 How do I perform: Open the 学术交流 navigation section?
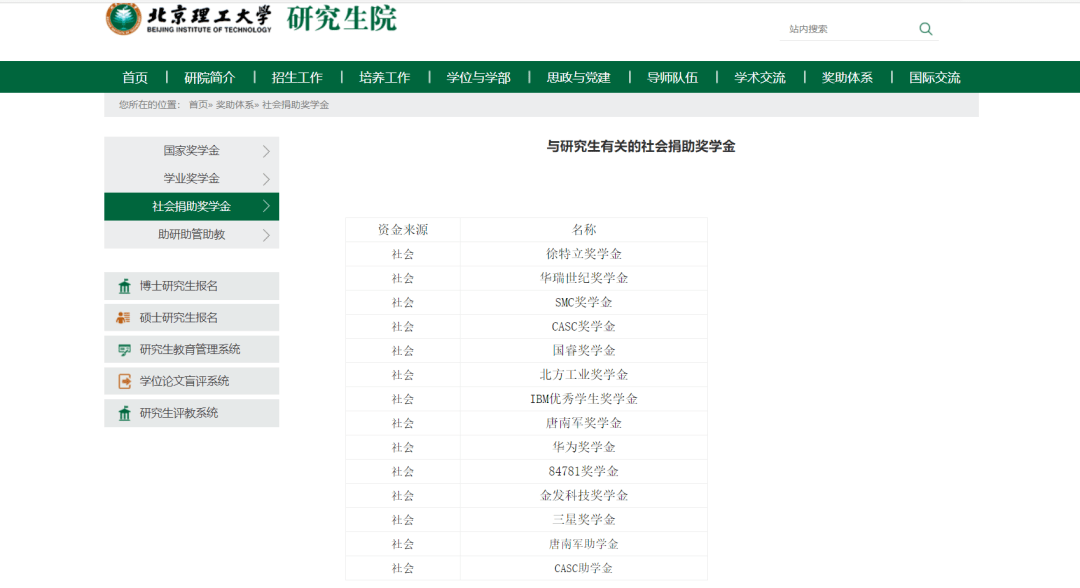point(760,76)
